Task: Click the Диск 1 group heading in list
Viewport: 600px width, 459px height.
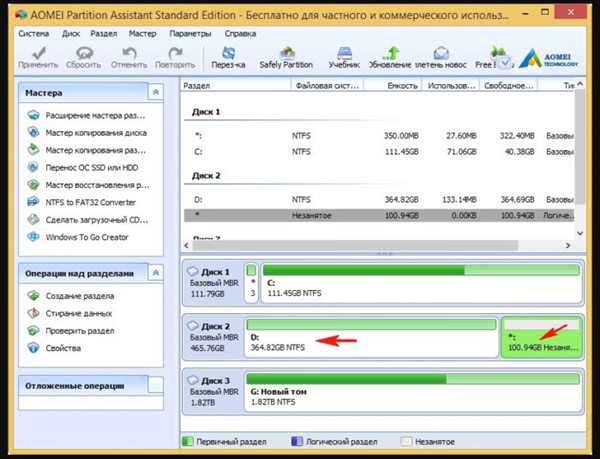Action: (206, 112)
